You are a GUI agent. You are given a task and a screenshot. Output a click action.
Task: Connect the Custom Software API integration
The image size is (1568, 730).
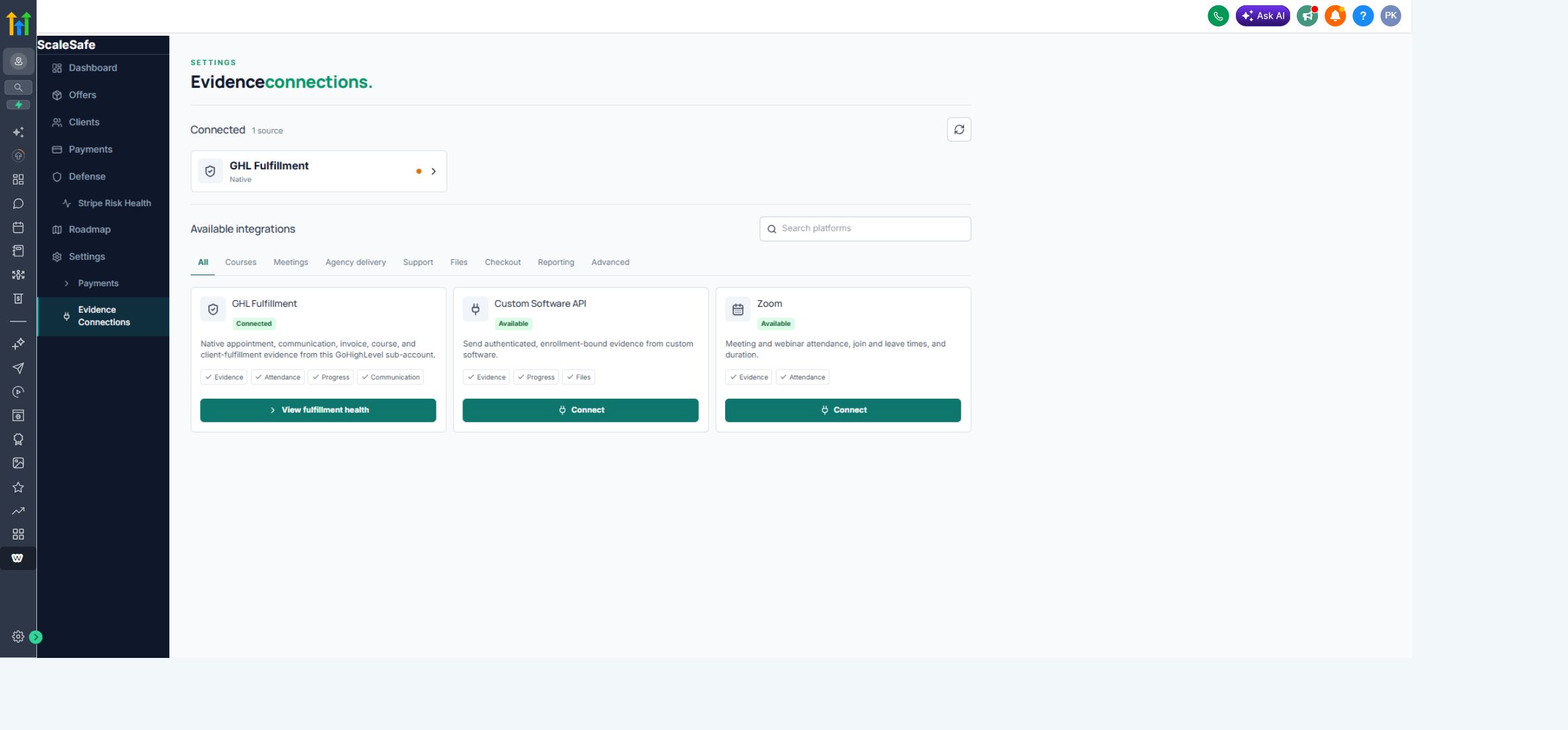[580, 410]
